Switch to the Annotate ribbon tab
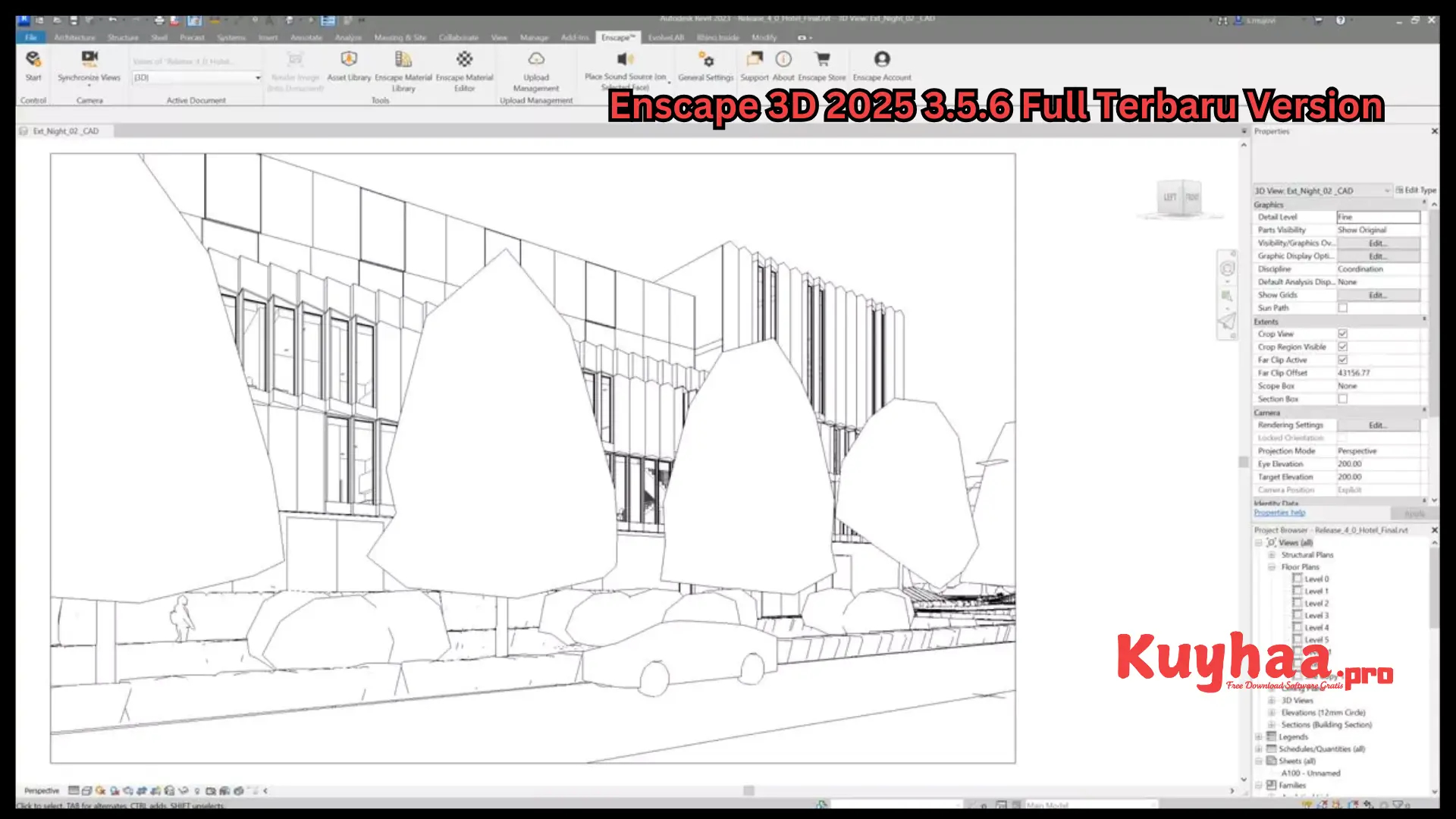 pos(306,37)
